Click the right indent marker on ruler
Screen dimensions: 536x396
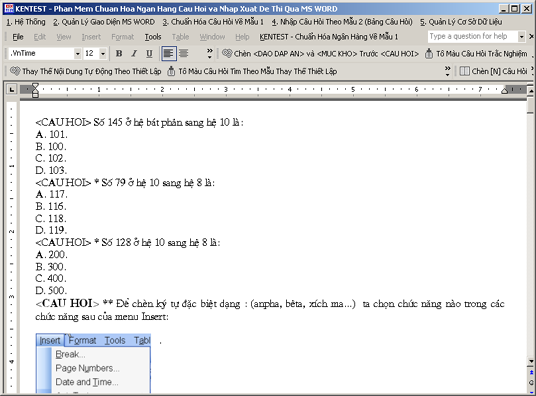pyautogui.click(x=505, y=91)
